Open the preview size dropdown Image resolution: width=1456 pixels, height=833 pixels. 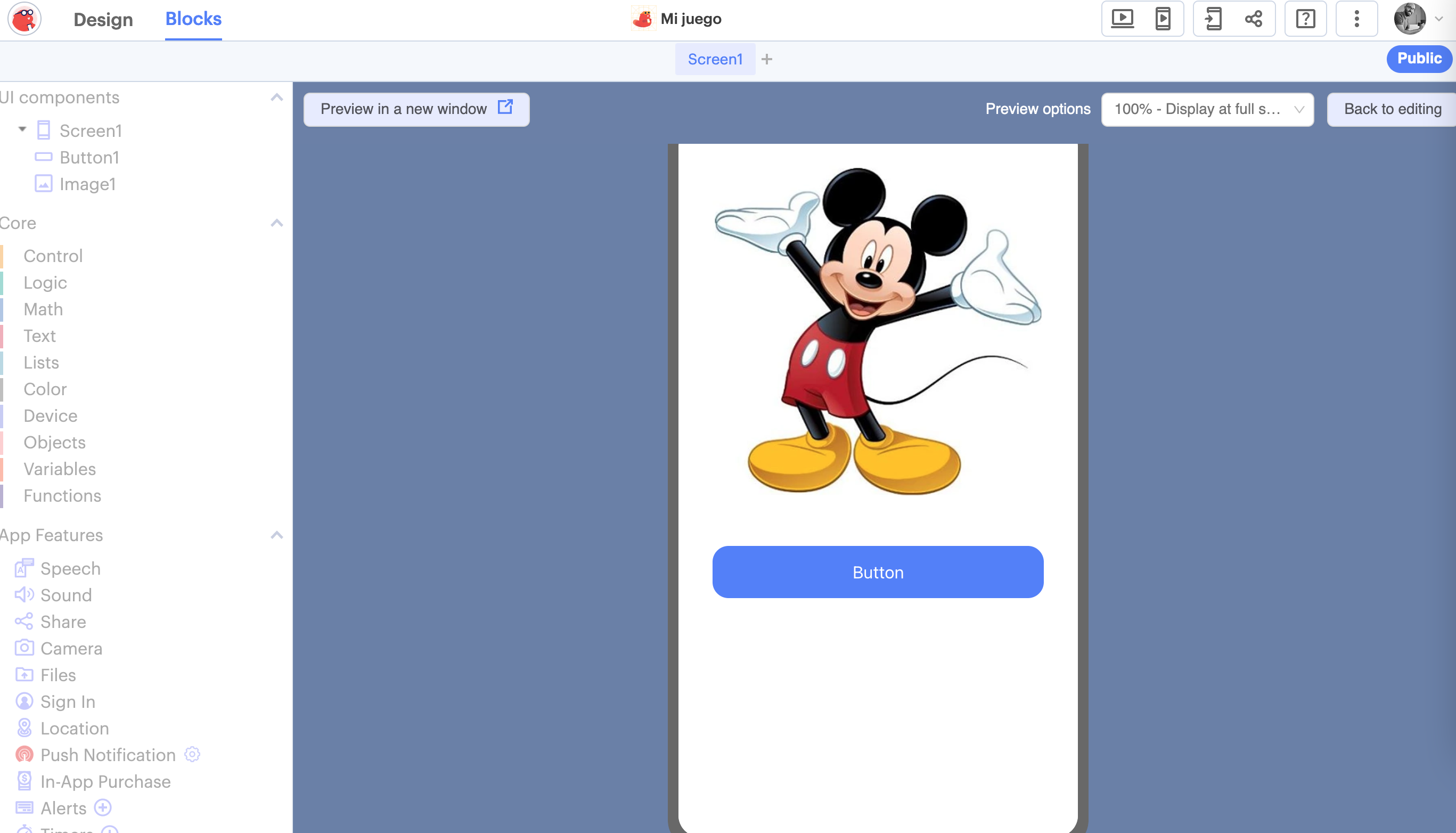click(1207, 109)
